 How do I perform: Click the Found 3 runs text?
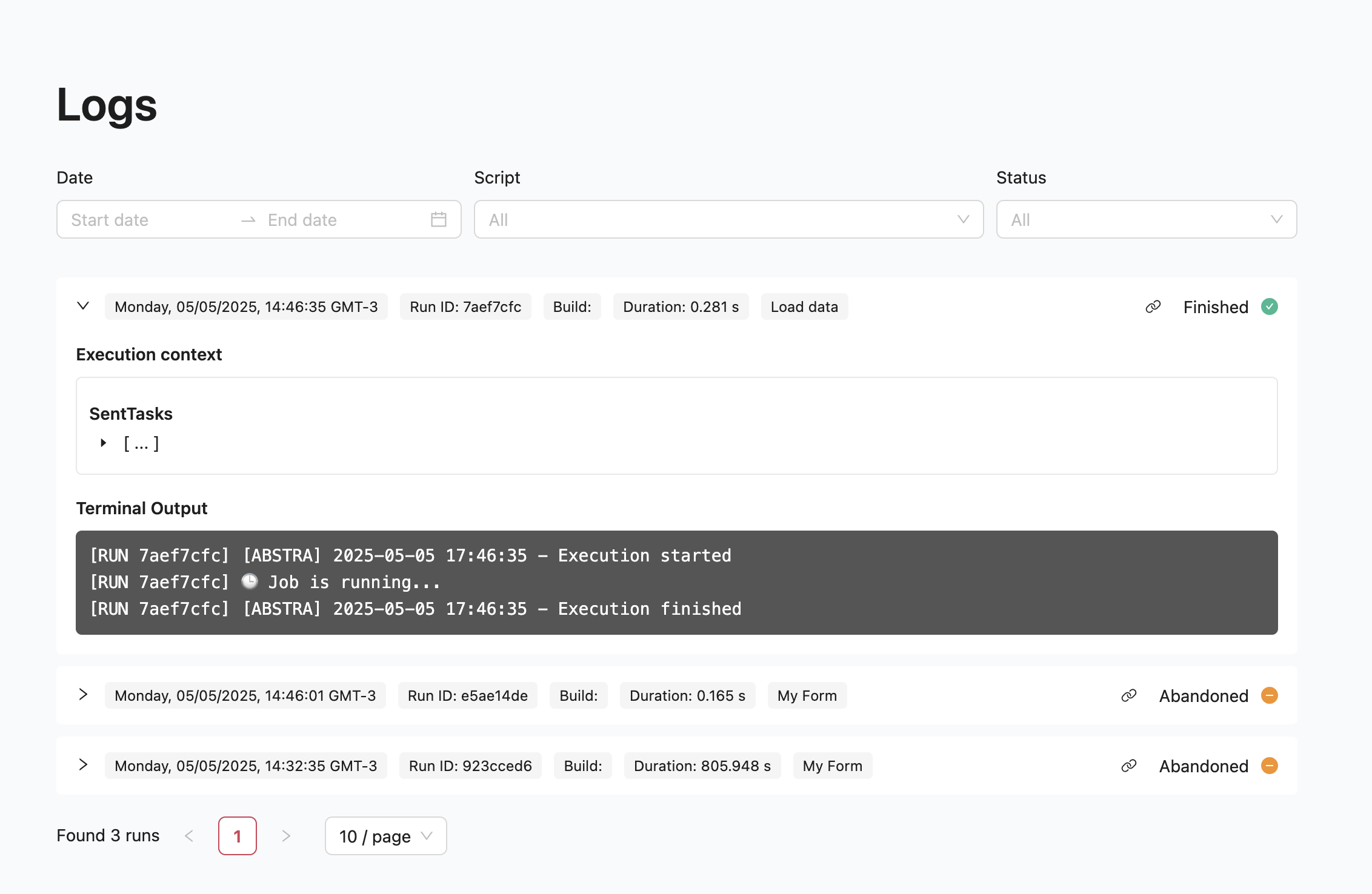click(x=108, y=836)
